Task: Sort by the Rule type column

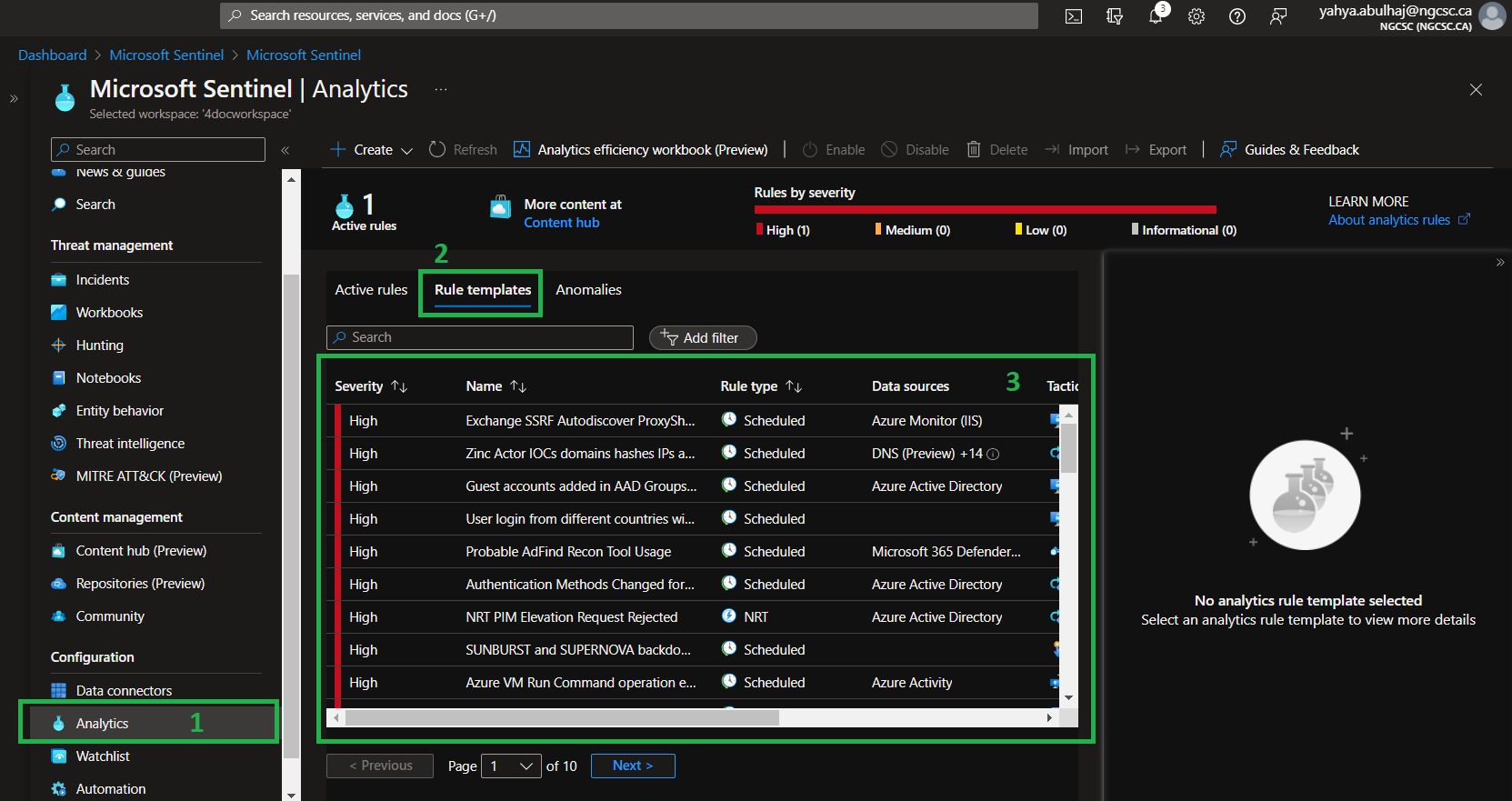Action: (761, 386)
